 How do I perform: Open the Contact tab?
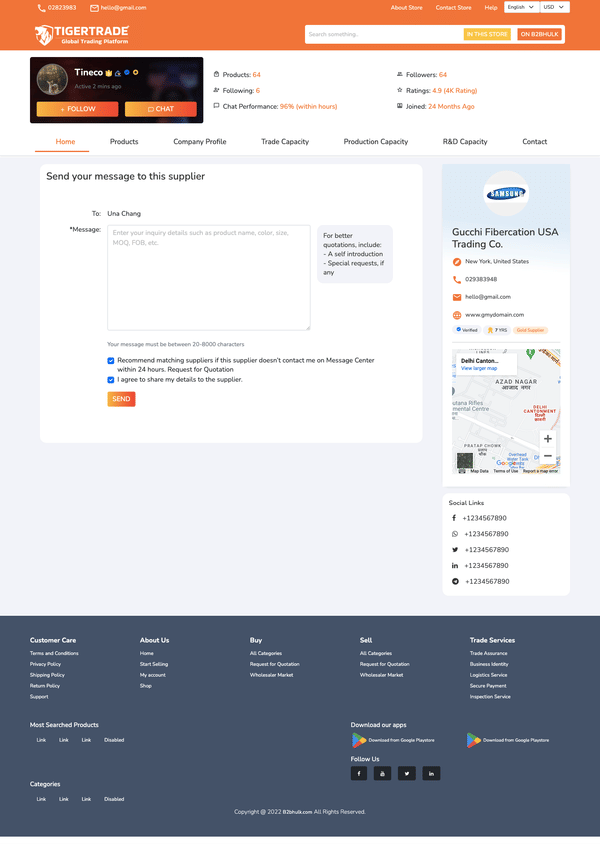535,142
